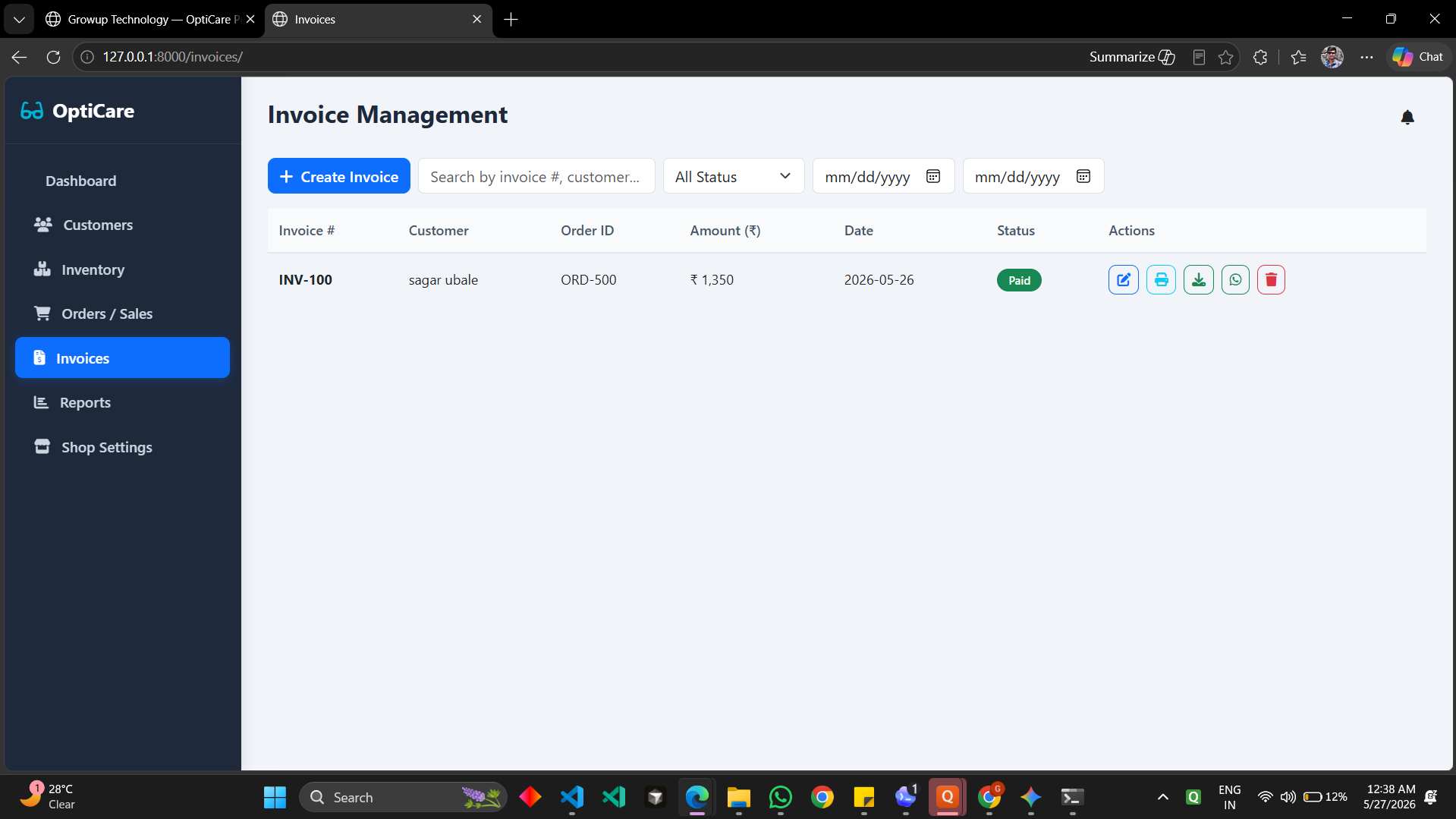This screenshot has width=1456, height=819.
Task: Click Invoice # column header
Action: (307, 230)
